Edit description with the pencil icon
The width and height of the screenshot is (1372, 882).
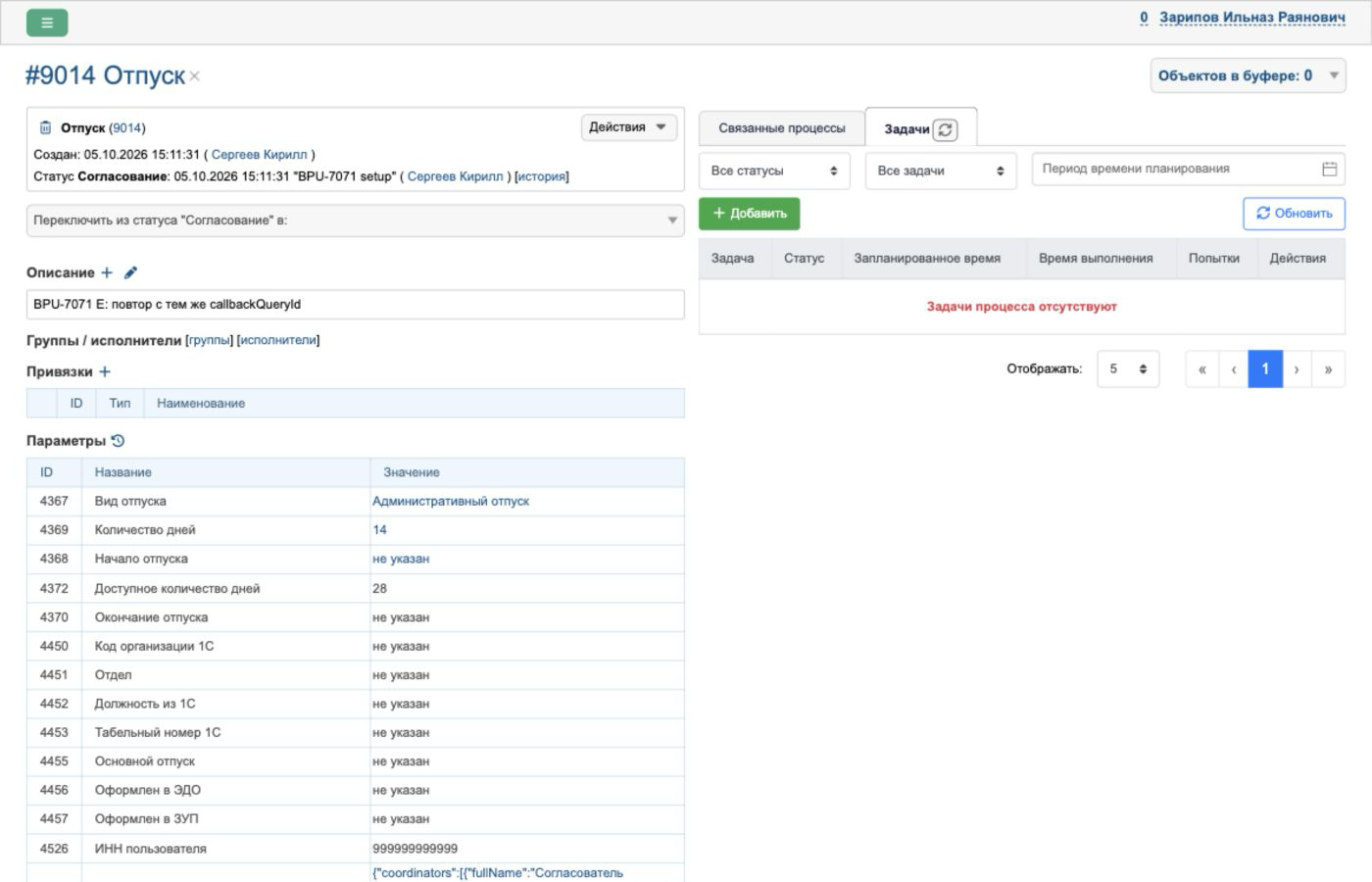130,272
